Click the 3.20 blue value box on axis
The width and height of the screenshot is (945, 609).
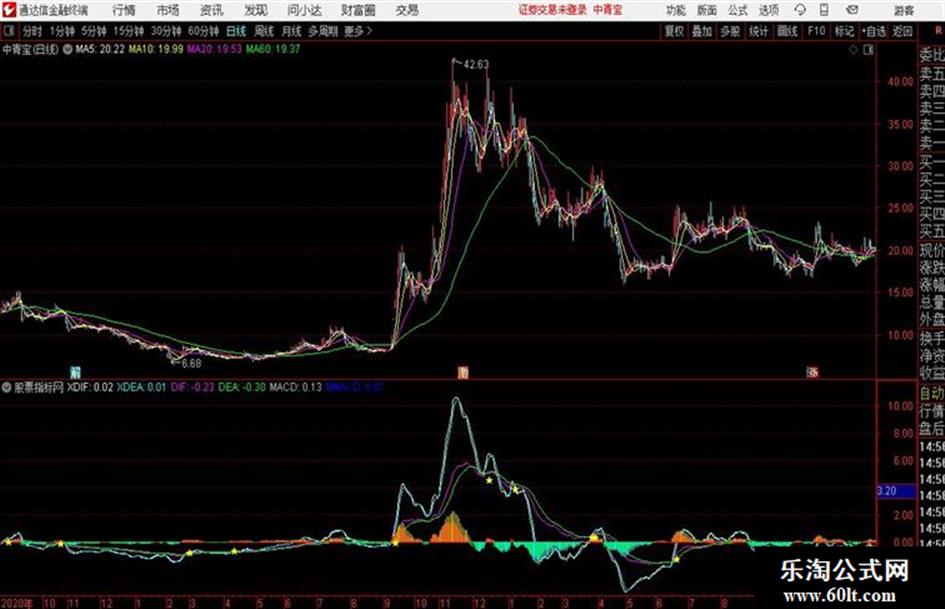(896, 491)
